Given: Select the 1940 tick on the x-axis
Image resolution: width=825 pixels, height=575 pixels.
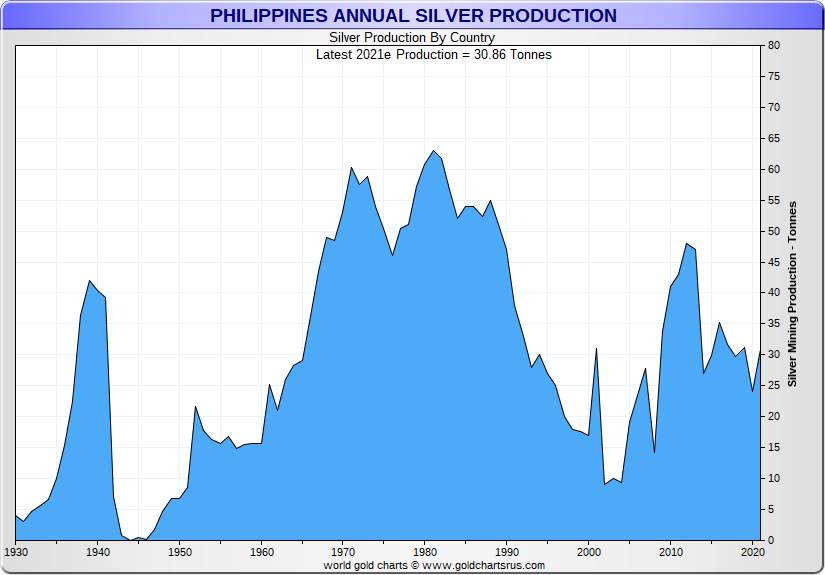Looking at the screenshot, I should (x=97, y=551).
